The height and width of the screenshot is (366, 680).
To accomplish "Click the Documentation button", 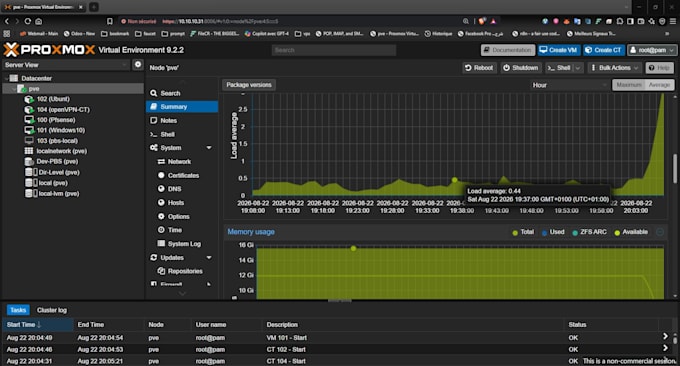I will click(508, 50).
